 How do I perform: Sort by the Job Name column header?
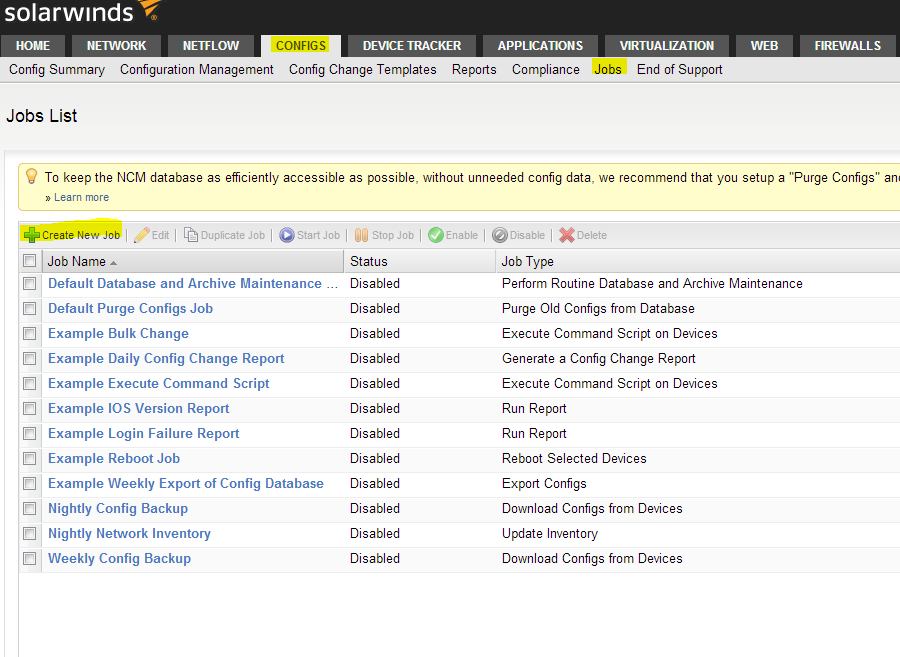tap(193, 261)
